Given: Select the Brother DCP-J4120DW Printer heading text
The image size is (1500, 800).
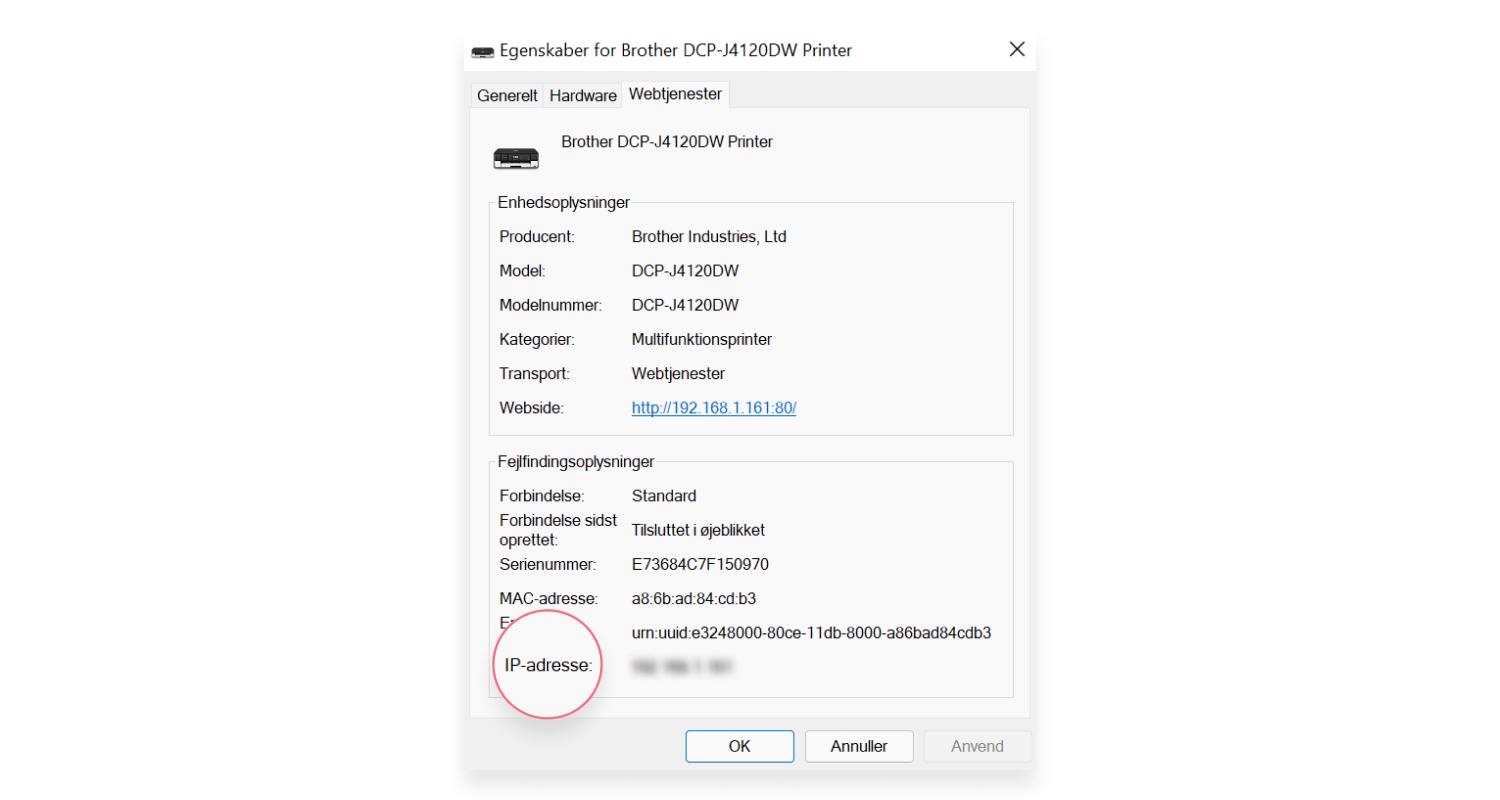Looking at the screenshot, I should coord(667,142).
